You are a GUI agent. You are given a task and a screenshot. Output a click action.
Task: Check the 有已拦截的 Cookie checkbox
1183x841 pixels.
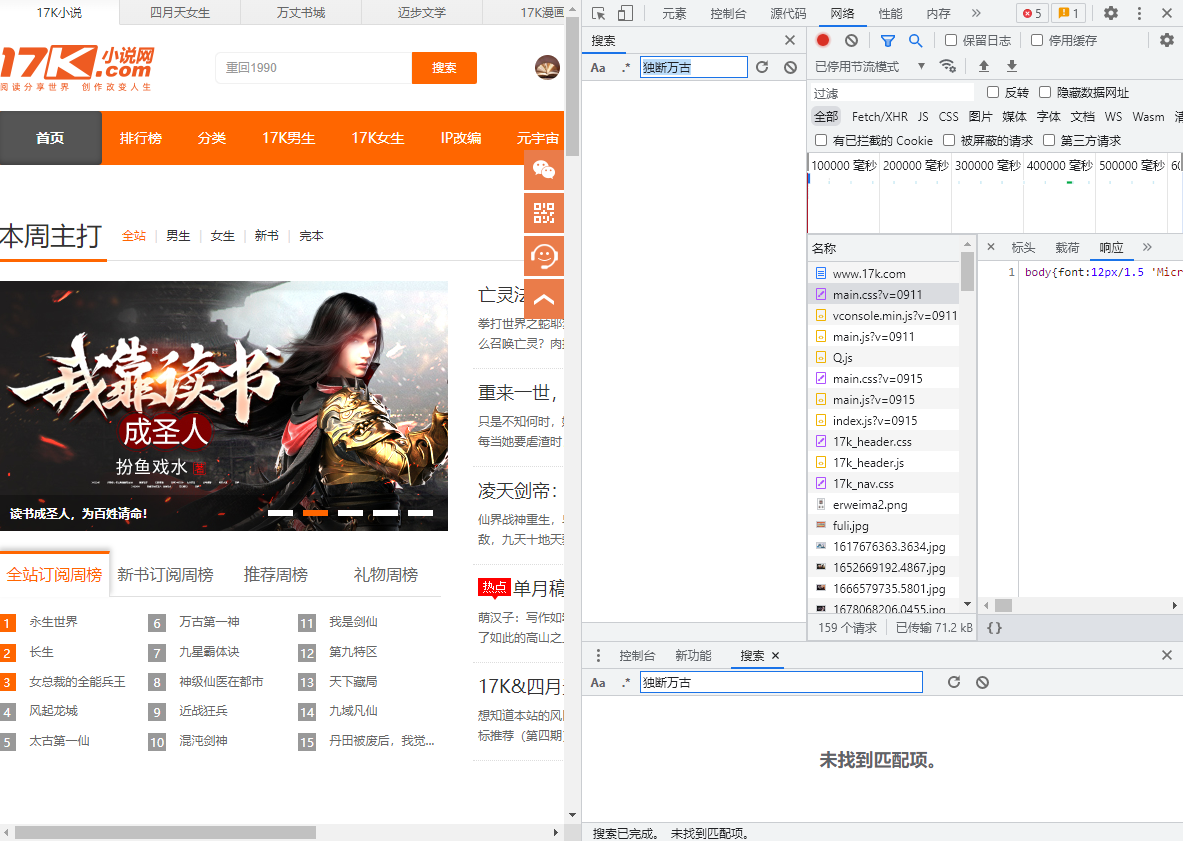click(x=821, y=140)
